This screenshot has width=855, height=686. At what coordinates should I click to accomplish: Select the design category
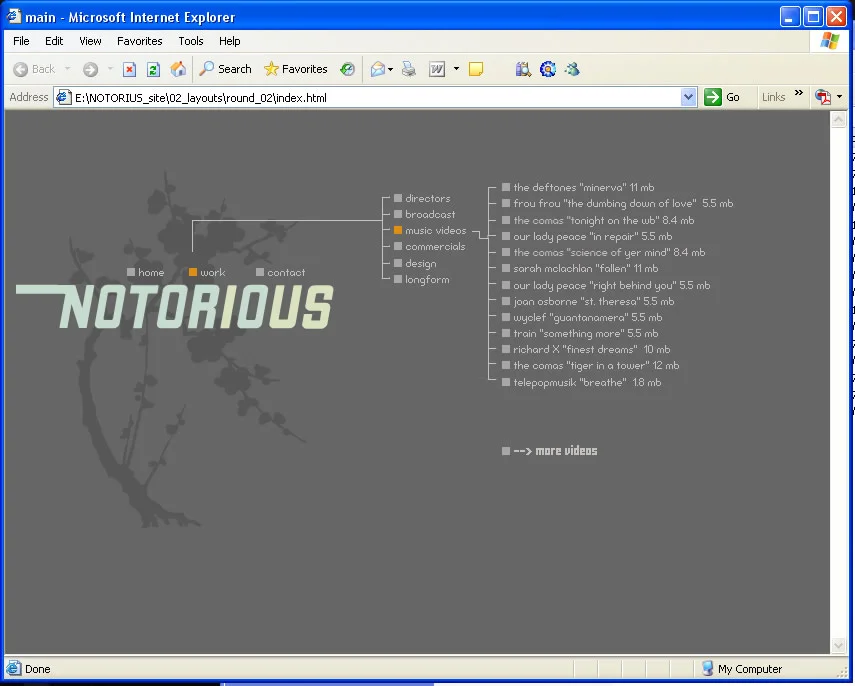pyautogui.click(x=415, y=263)
